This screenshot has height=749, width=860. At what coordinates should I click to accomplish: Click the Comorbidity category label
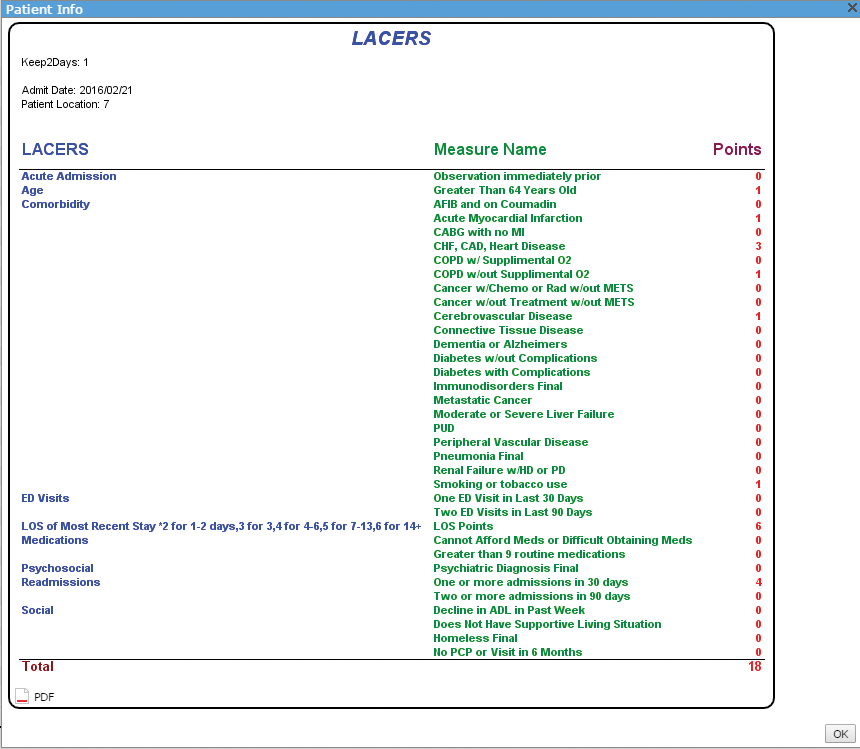click(x=56, y=204)
